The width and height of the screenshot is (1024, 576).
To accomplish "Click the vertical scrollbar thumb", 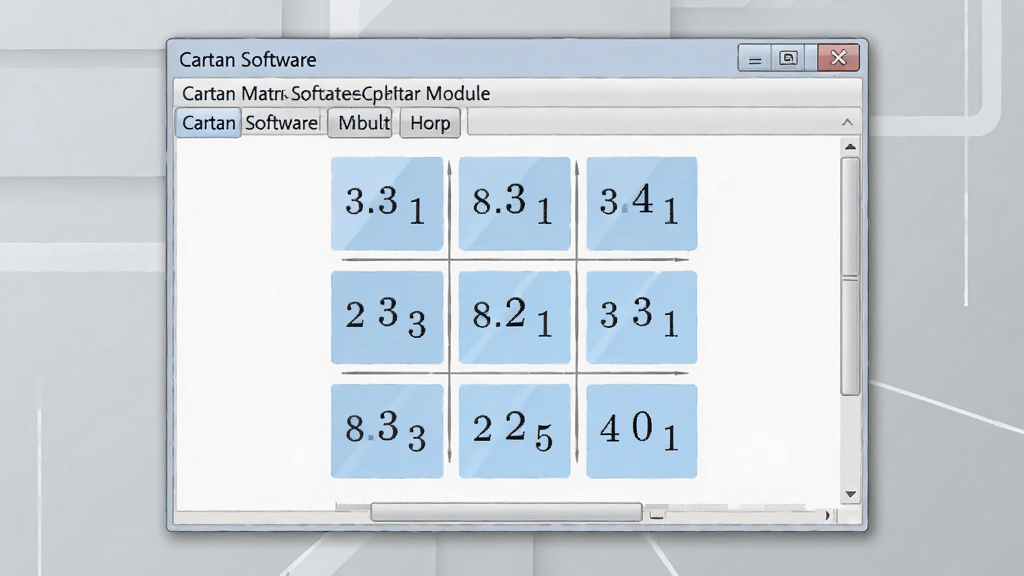I will pyautogui.click(x=850, y=276).
